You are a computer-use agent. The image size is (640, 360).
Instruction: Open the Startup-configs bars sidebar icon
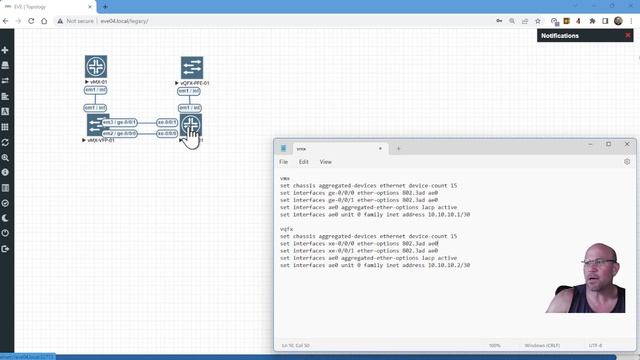(5, 96)
